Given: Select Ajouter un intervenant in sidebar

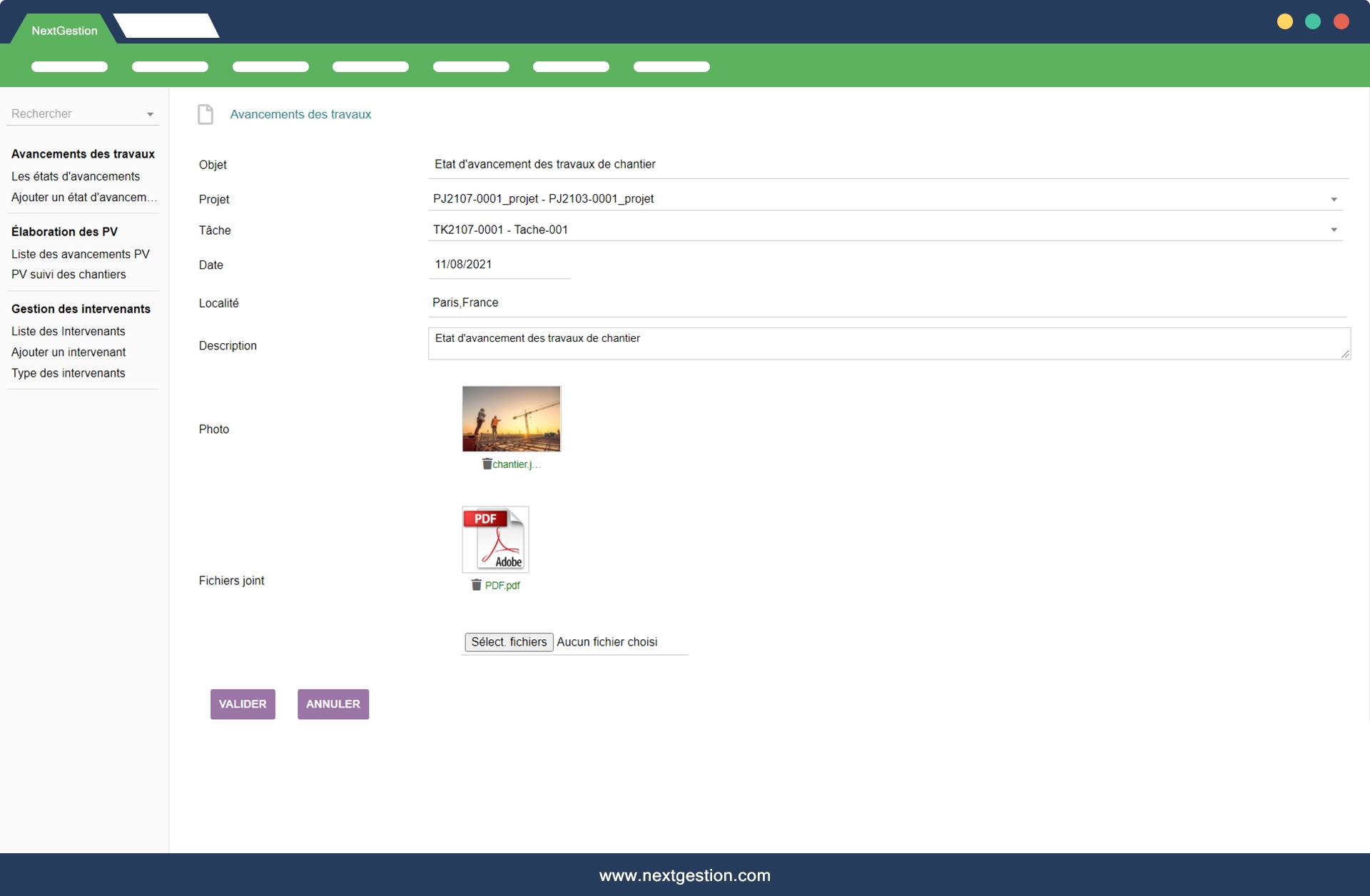Looking at the screenshot, I should [x=68, y=352].
